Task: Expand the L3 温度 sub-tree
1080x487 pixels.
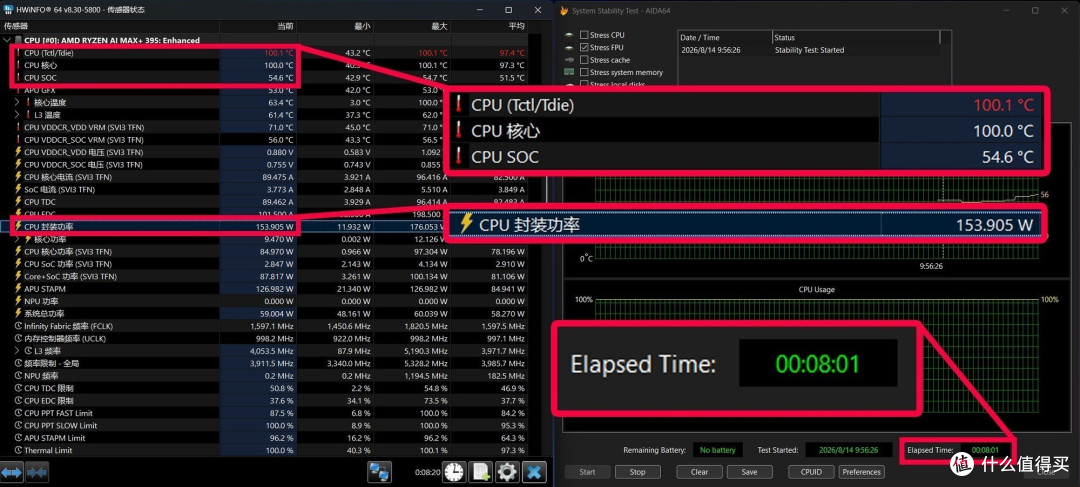Action: point(18,115)
